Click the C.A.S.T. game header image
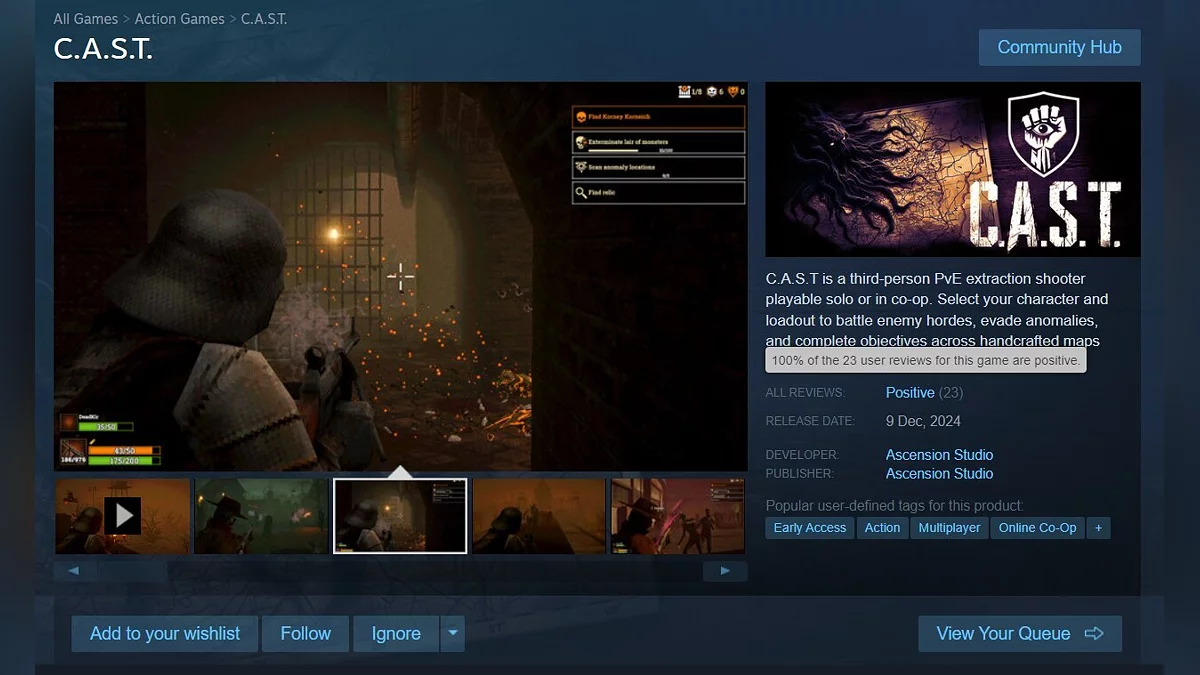The height and width of the screenshot is (675, 1200). [952, 169]
